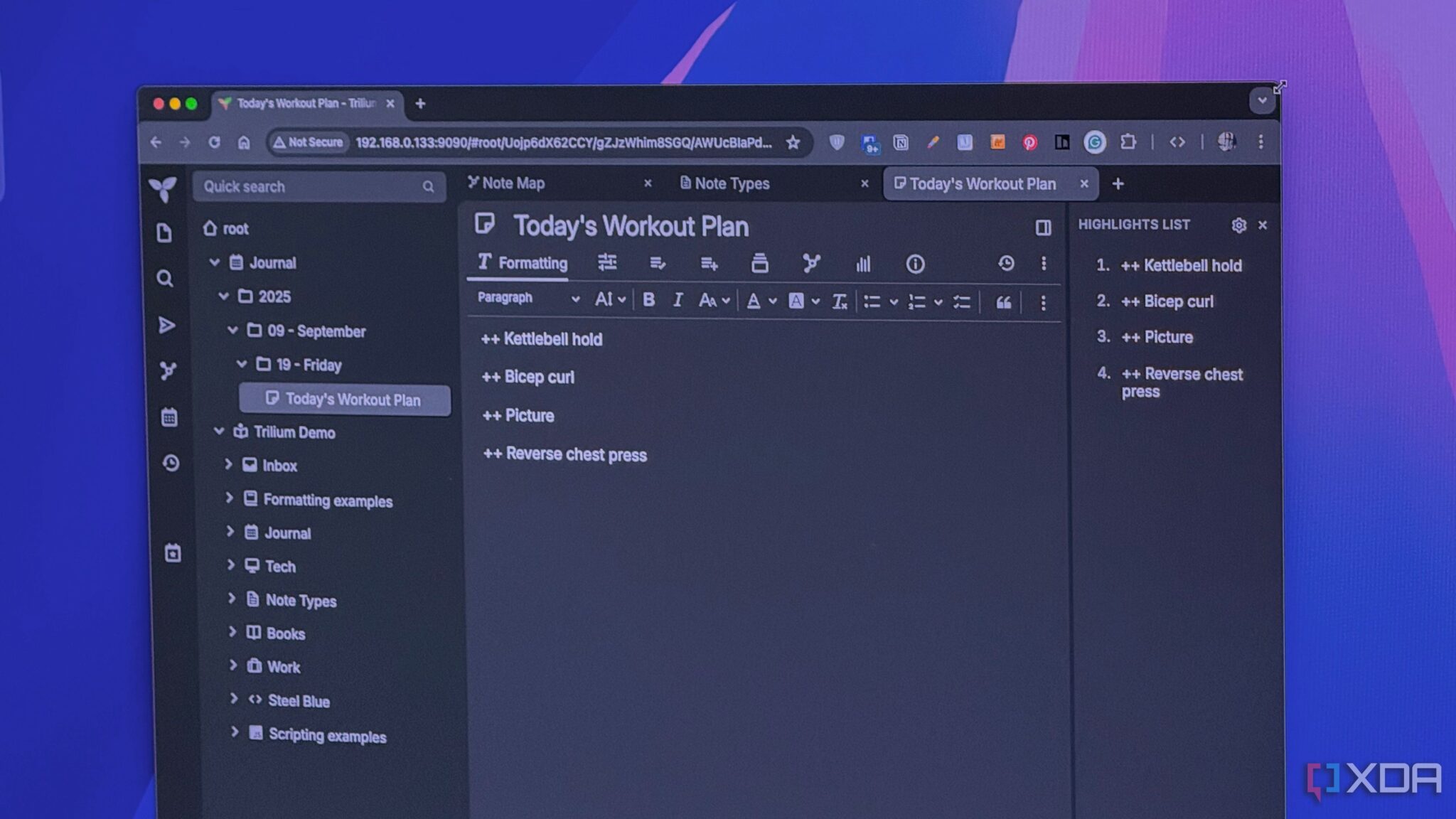The height and width of the screenshot is (819, 1456).
Task: Click the Trilium logo global menu icon
Action: point(163,188)
